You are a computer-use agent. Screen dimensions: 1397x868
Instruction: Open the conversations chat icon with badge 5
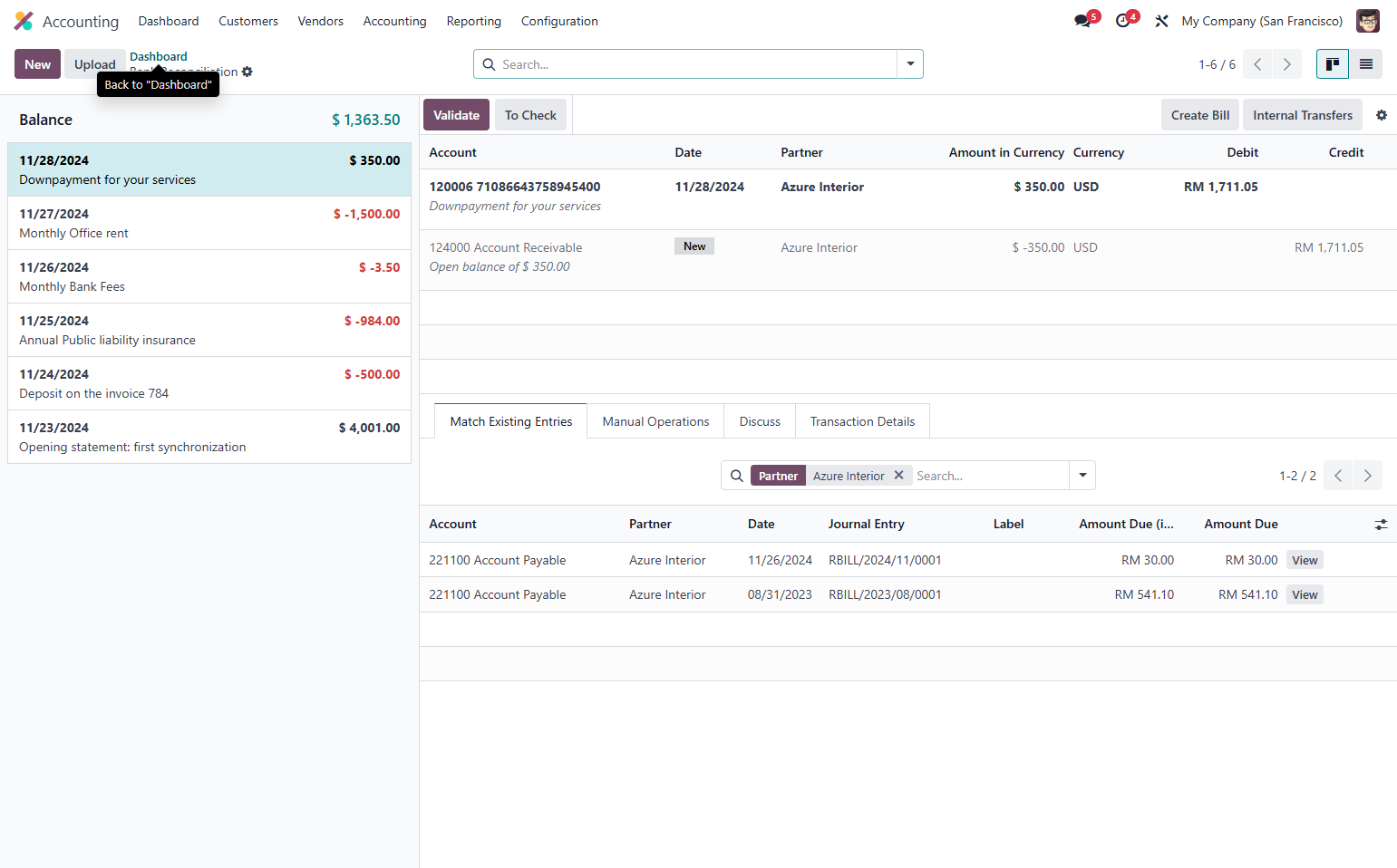1083,21
